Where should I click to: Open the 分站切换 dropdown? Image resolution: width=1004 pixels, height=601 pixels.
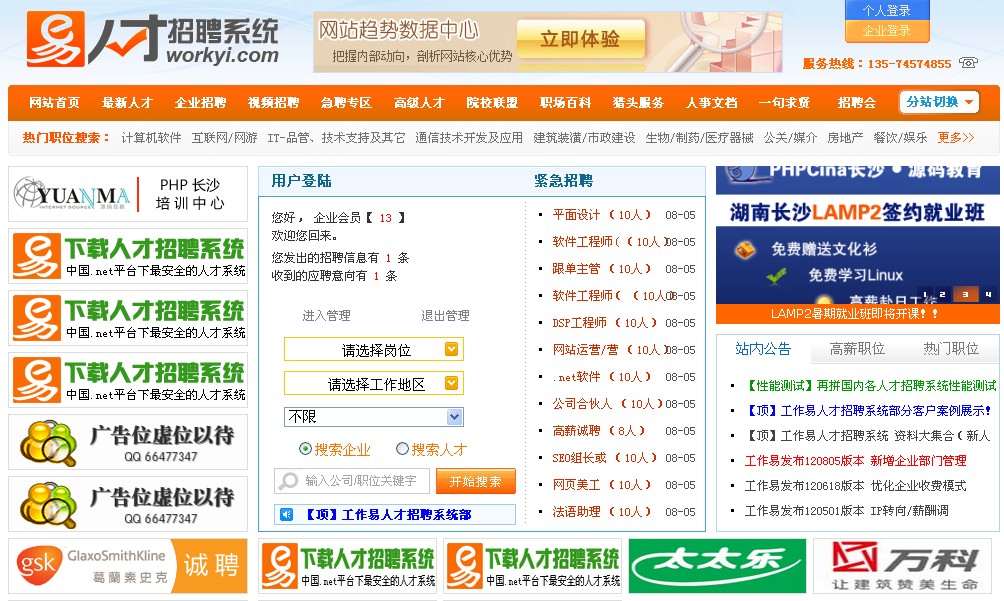click(939, 102)
